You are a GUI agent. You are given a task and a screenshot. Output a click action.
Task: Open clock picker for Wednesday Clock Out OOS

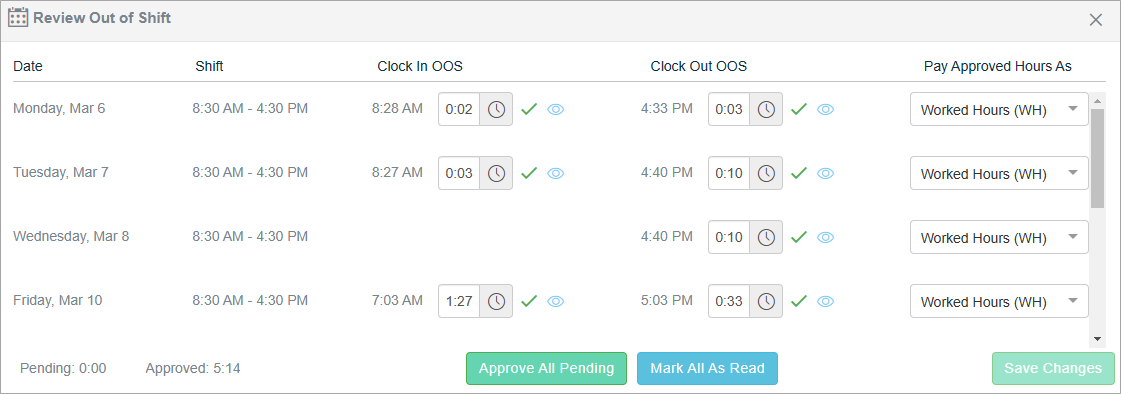click(766, 237)
